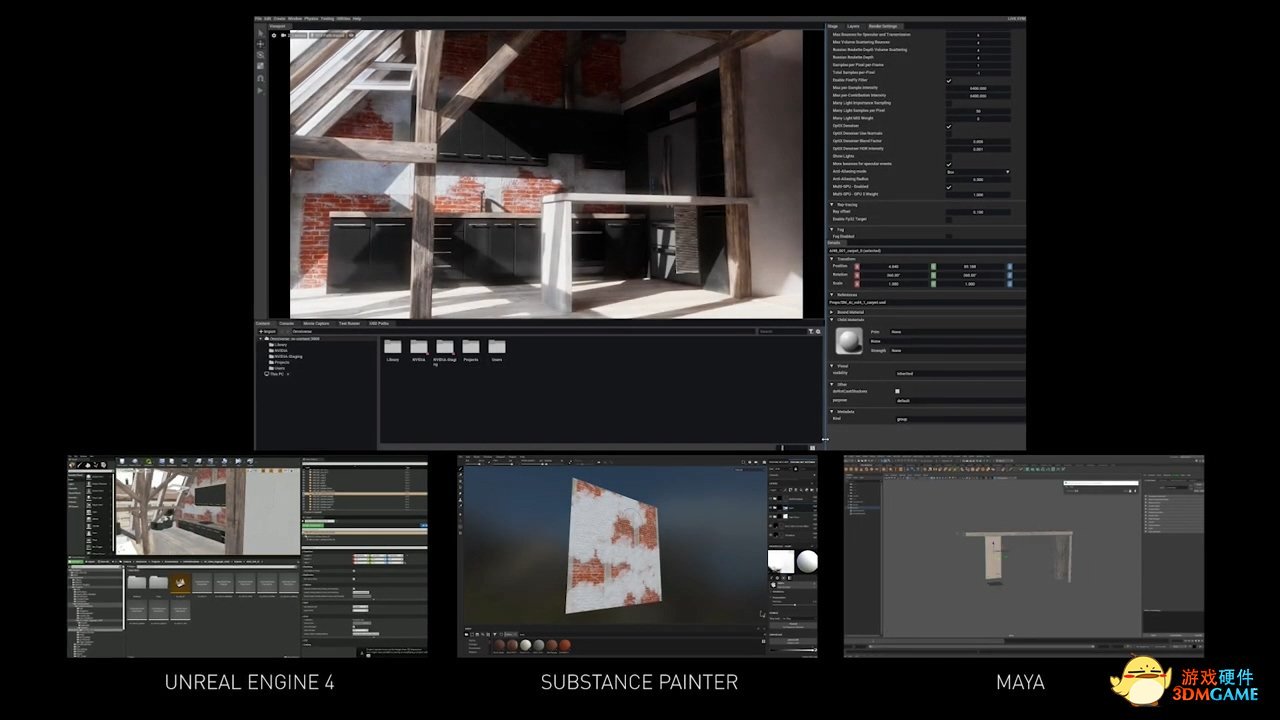Image resolution: width=1280 pixels, height=720 pixels.
Task: Collapse the Child Materials section
Action: [x=831, y=320]
